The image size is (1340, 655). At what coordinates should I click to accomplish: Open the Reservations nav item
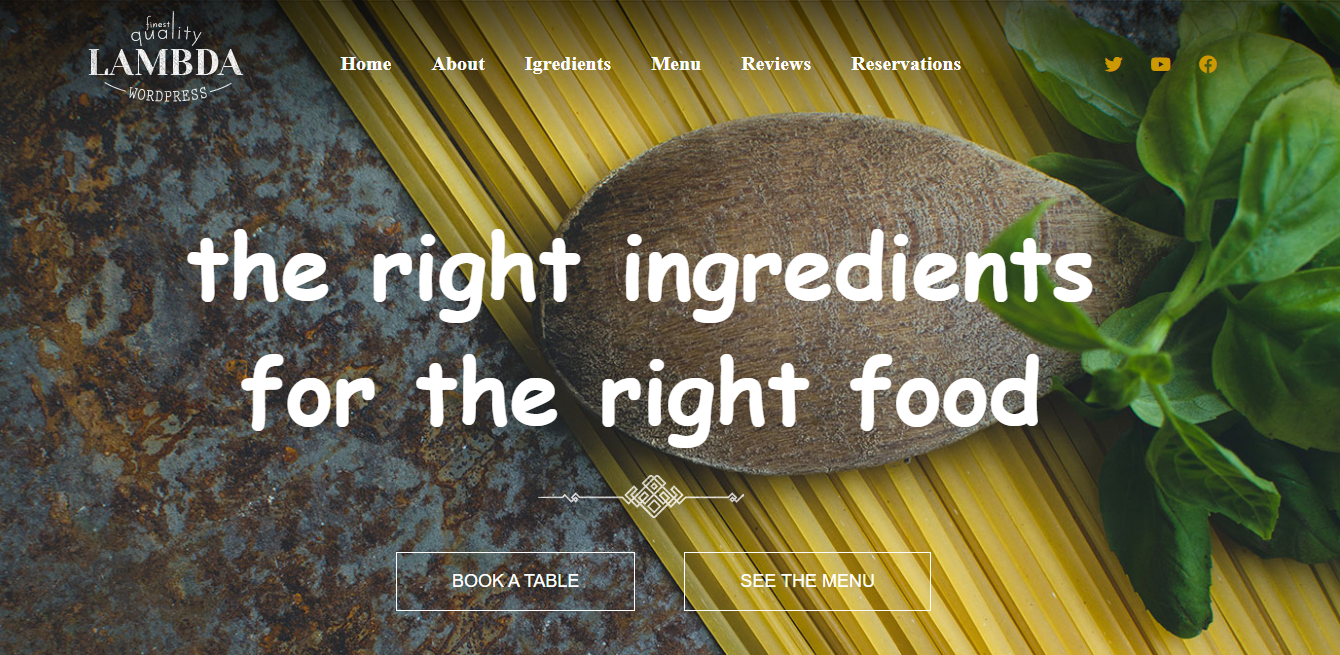point(906,64)
